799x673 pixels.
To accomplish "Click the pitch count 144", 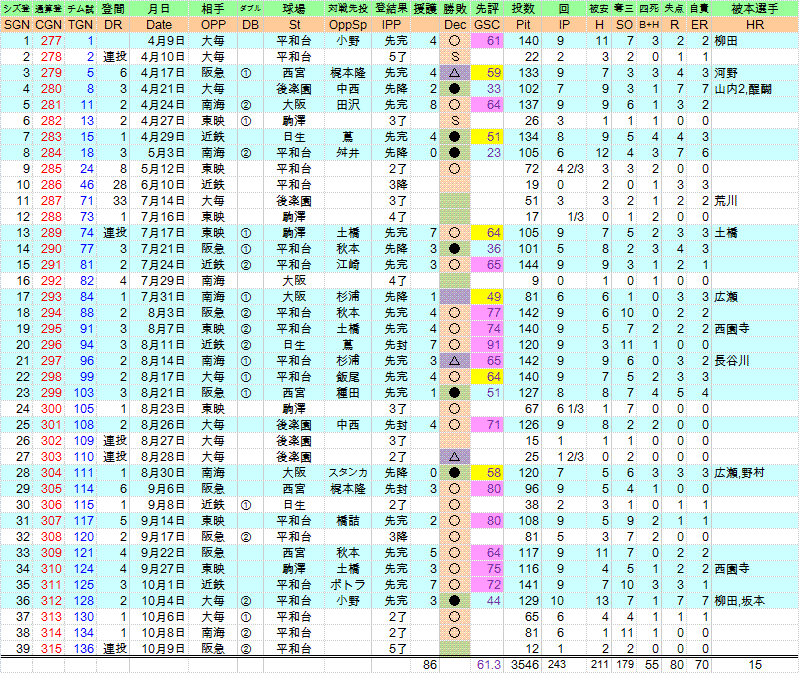I will tap(528, 264).
